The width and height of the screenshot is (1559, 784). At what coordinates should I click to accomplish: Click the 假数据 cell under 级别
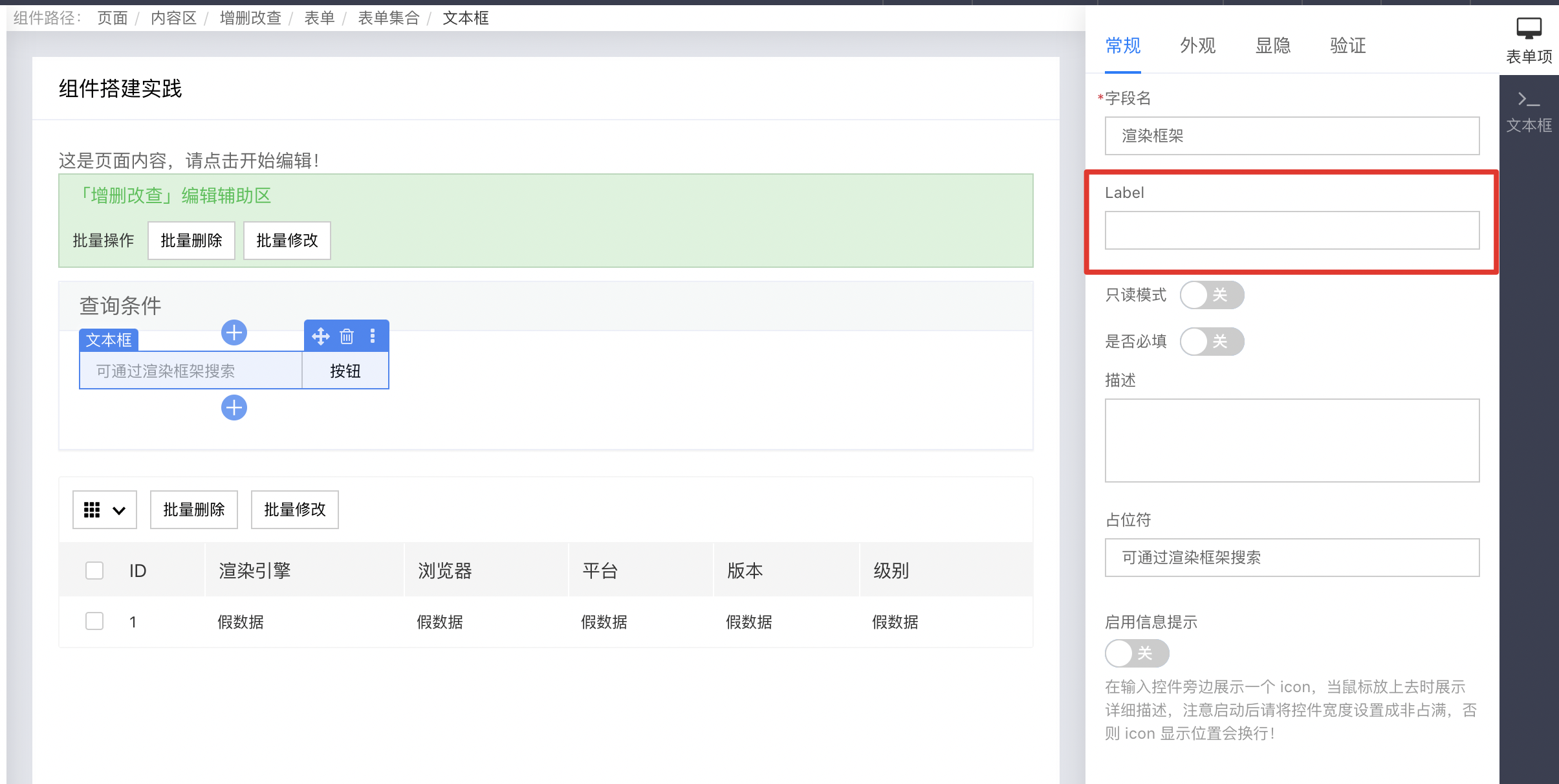click(895, 622)
